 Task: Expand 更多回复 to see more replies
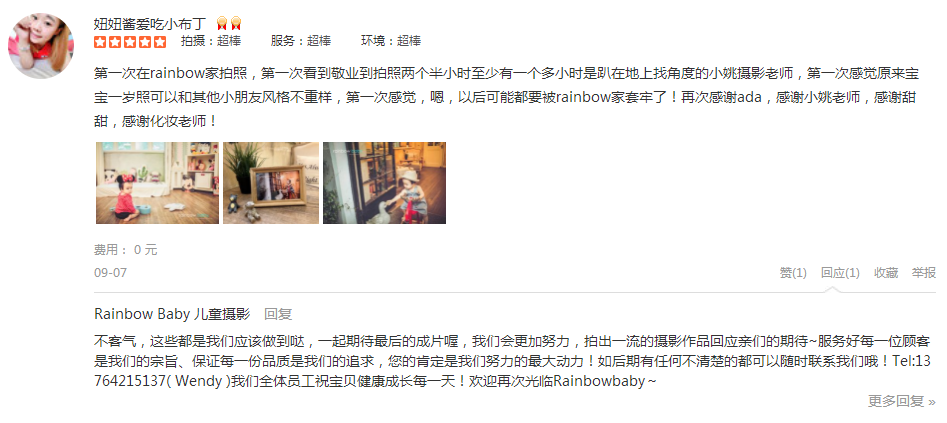(x=902, y=401)
